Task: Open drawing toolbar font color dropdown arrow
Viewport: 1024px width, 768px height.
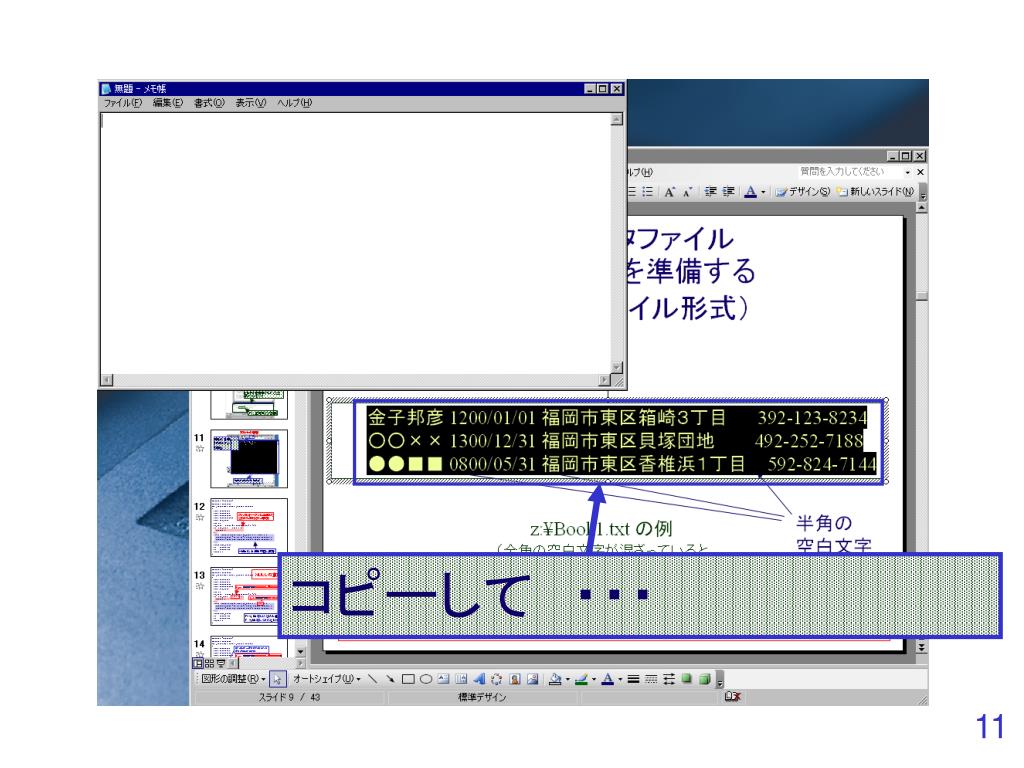Action: (x=620, y=680)
